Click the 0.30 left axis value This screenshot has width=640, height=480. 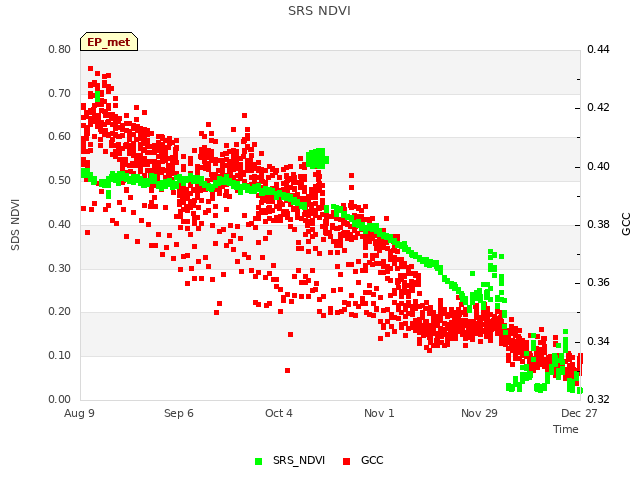coord(60,269)
